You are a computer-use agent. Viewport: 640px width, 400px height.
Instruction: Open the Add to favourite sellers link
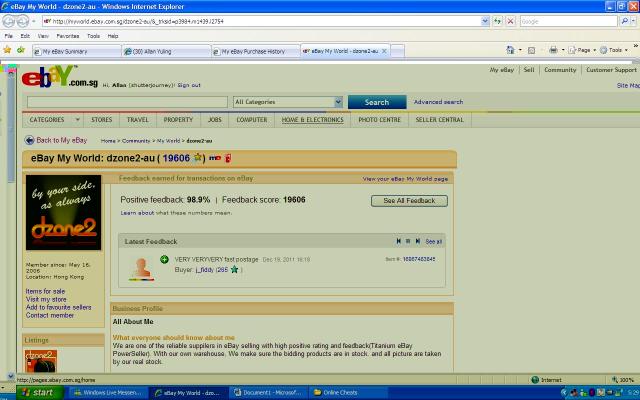tap(58, 307)
